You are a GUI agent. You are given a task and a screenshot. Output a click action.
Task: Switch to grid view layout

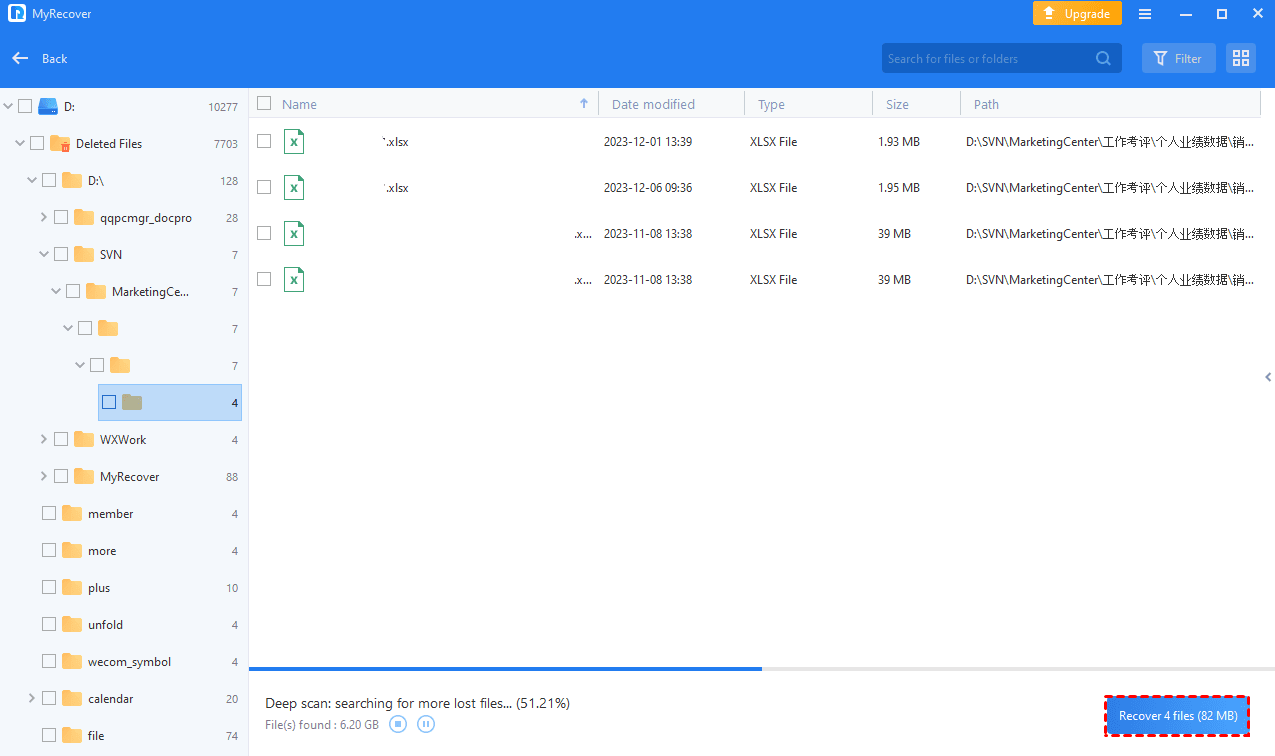(1241, 58)
